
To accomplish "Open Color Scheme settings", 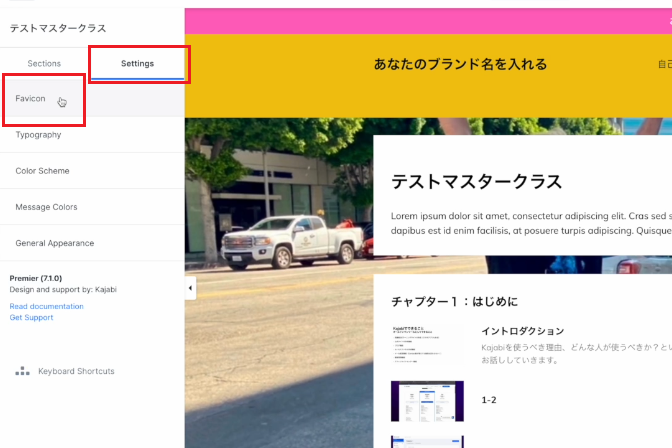I will pos(92,171).
